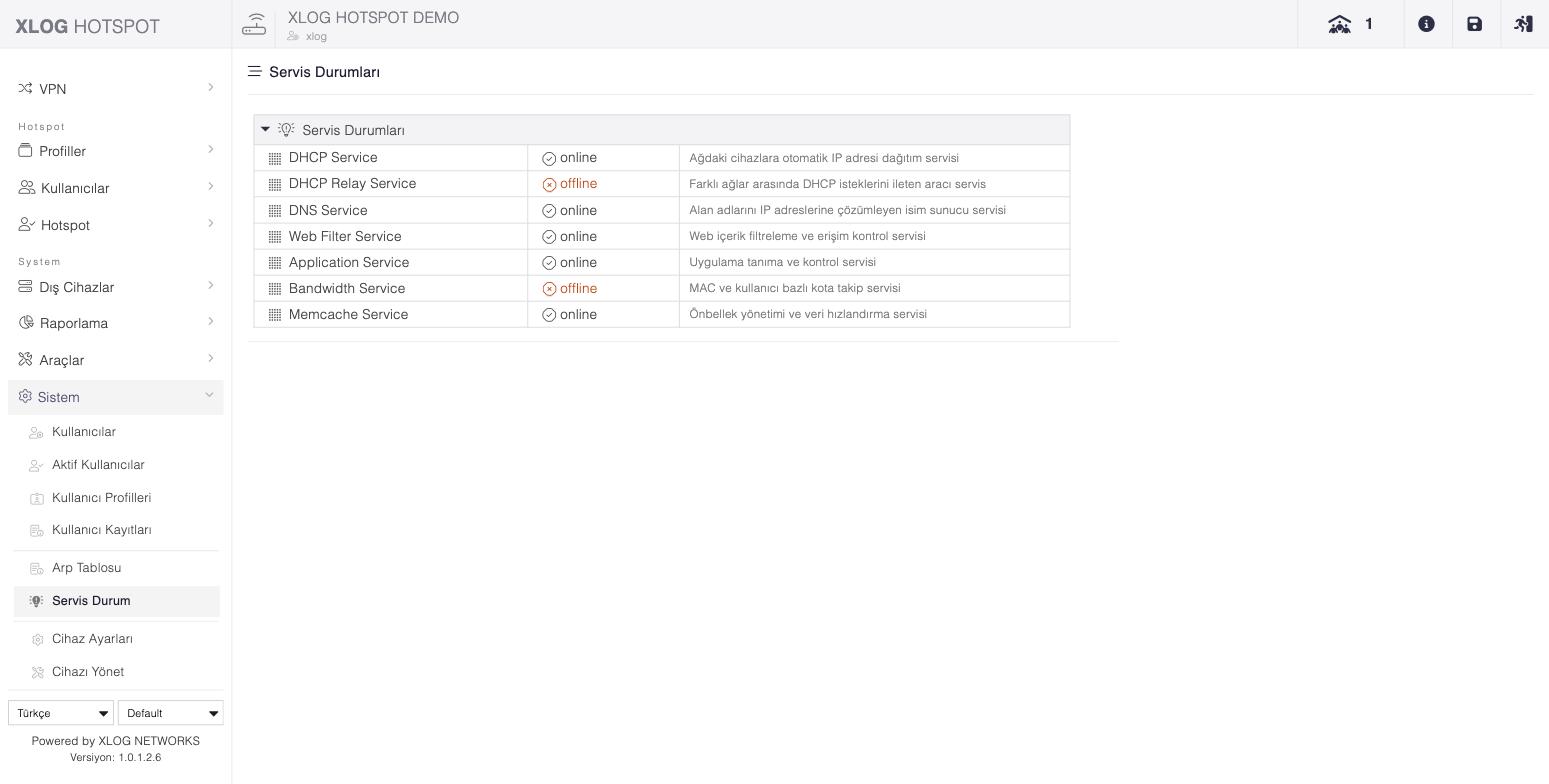
Task: Expand the Hotspot Kullanıcılar menu chevron
Action: [210, 187]
